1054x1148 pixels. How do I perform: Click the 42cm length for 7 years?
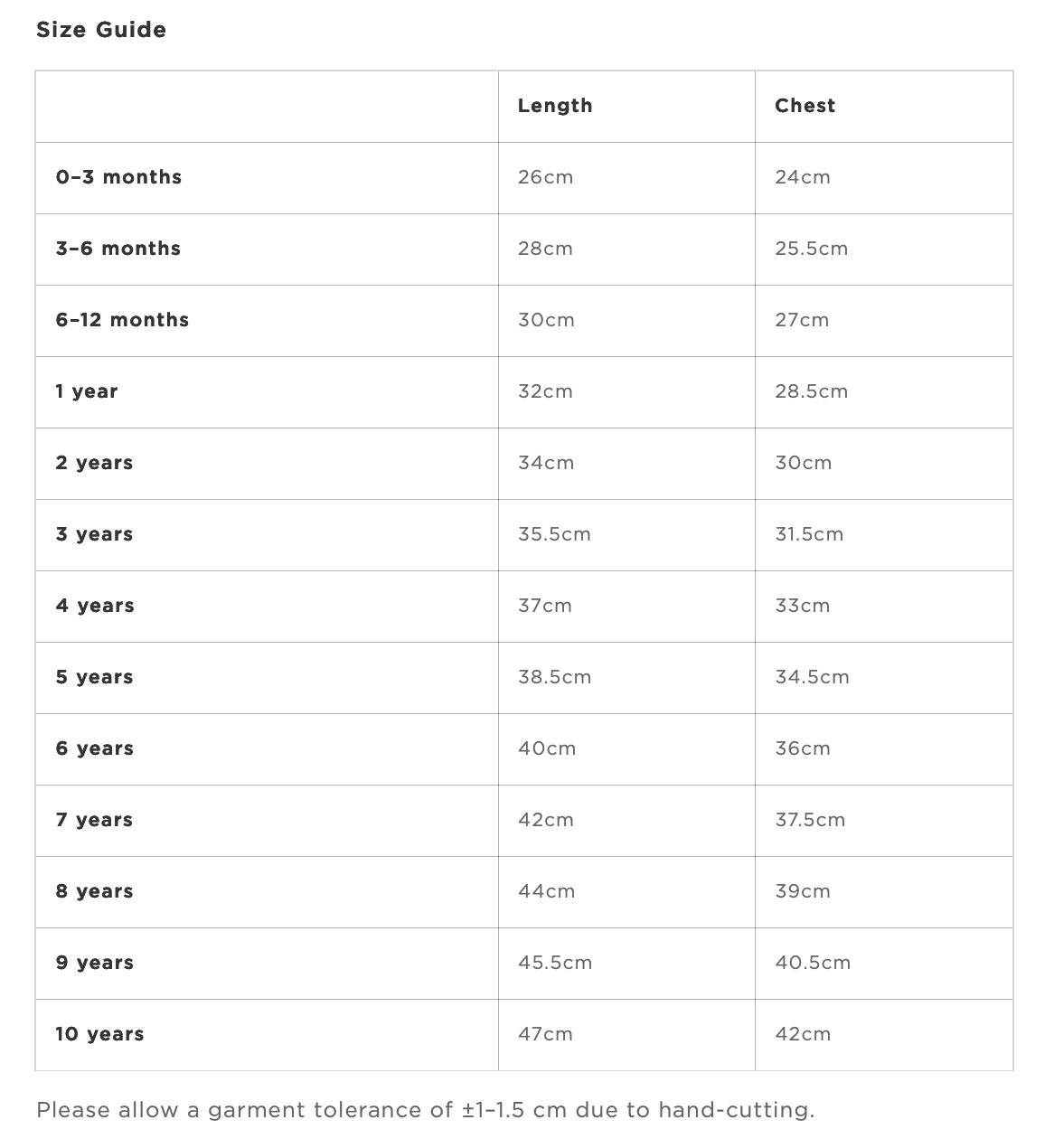click(x=545, y=820)
